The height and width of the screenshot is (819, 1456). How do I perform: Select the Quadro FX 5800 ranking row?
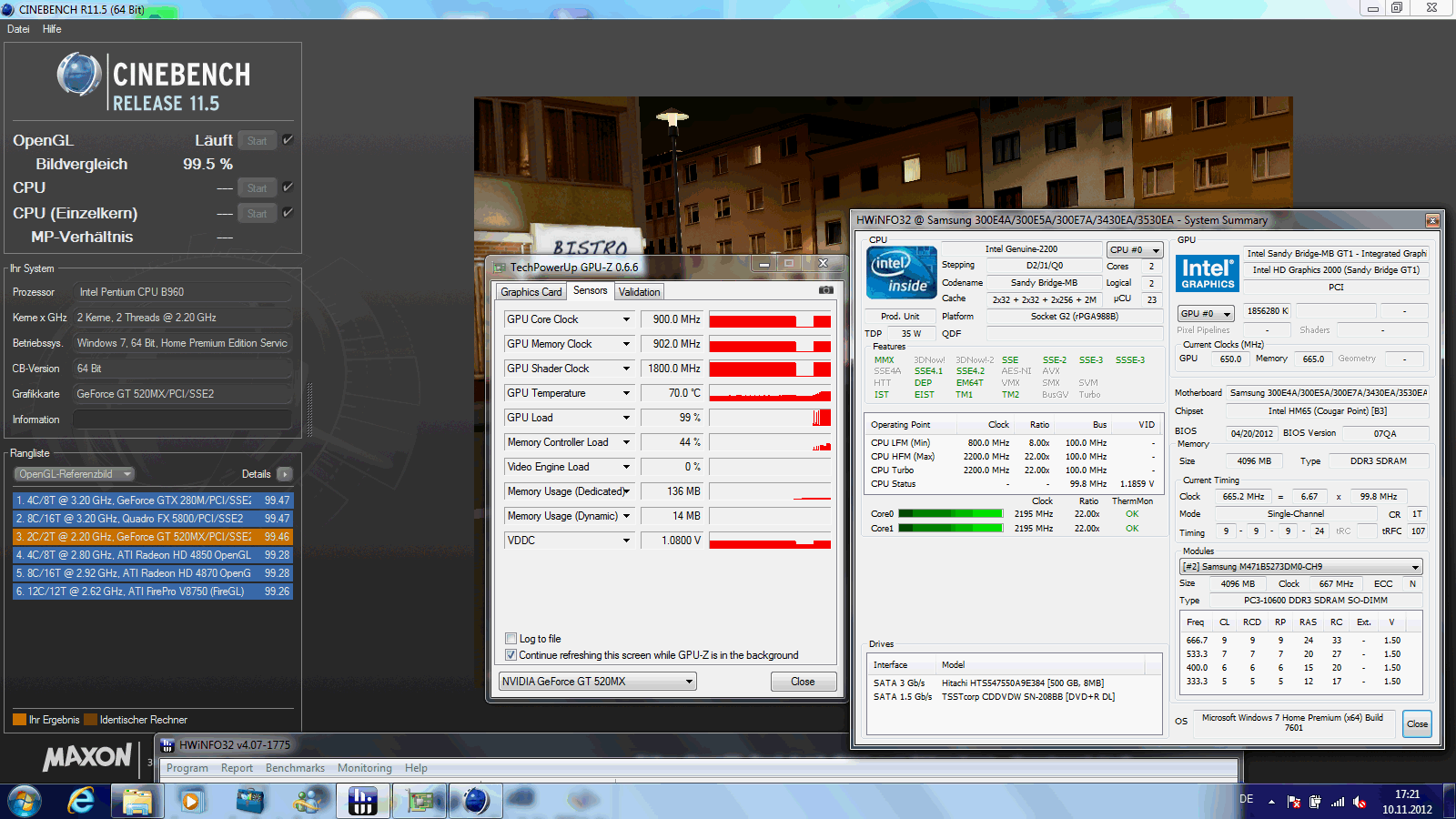click(x=153, y=519)
